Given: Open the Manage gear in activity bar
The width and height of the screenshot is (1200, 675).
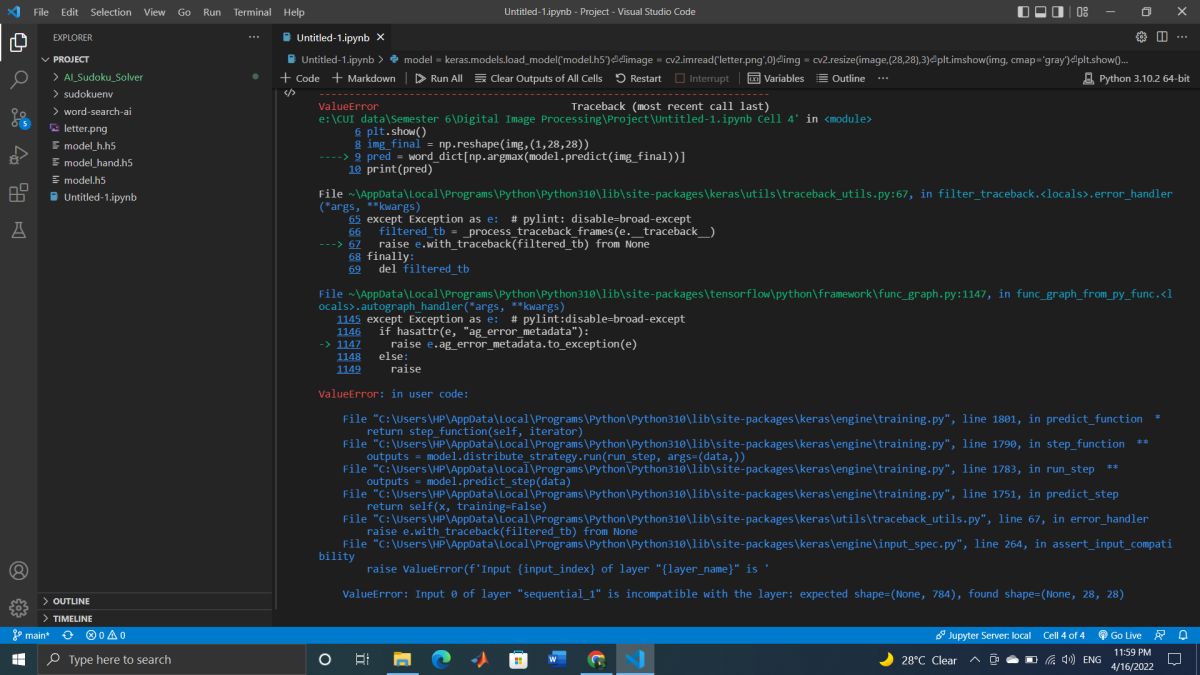Looking at the screenshot, I should click(18, 608).
